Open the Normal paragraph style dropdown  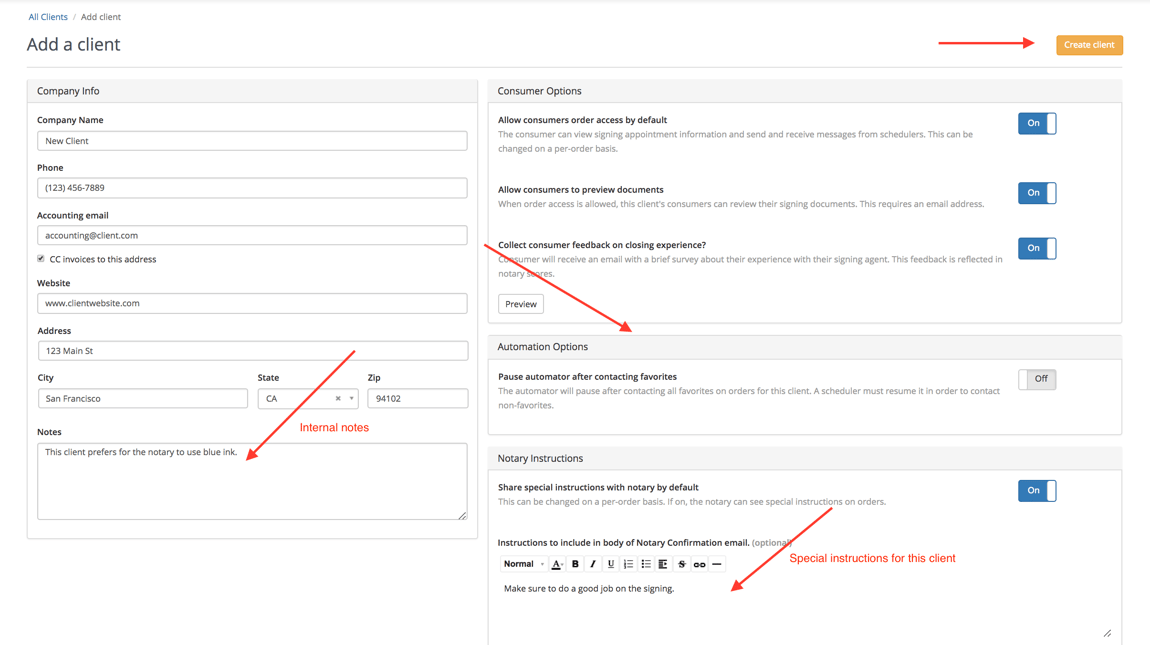[x=520, y=563]
